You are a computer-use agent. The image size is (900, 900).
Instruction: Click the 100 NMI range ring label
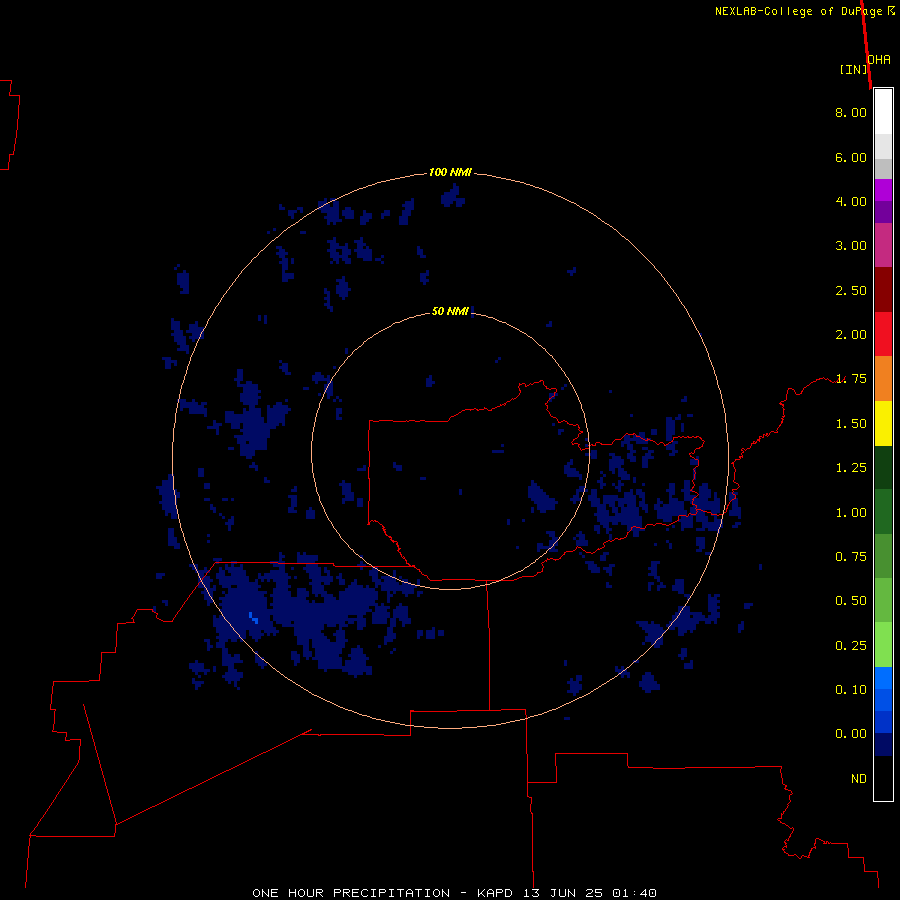pos(450,172)
